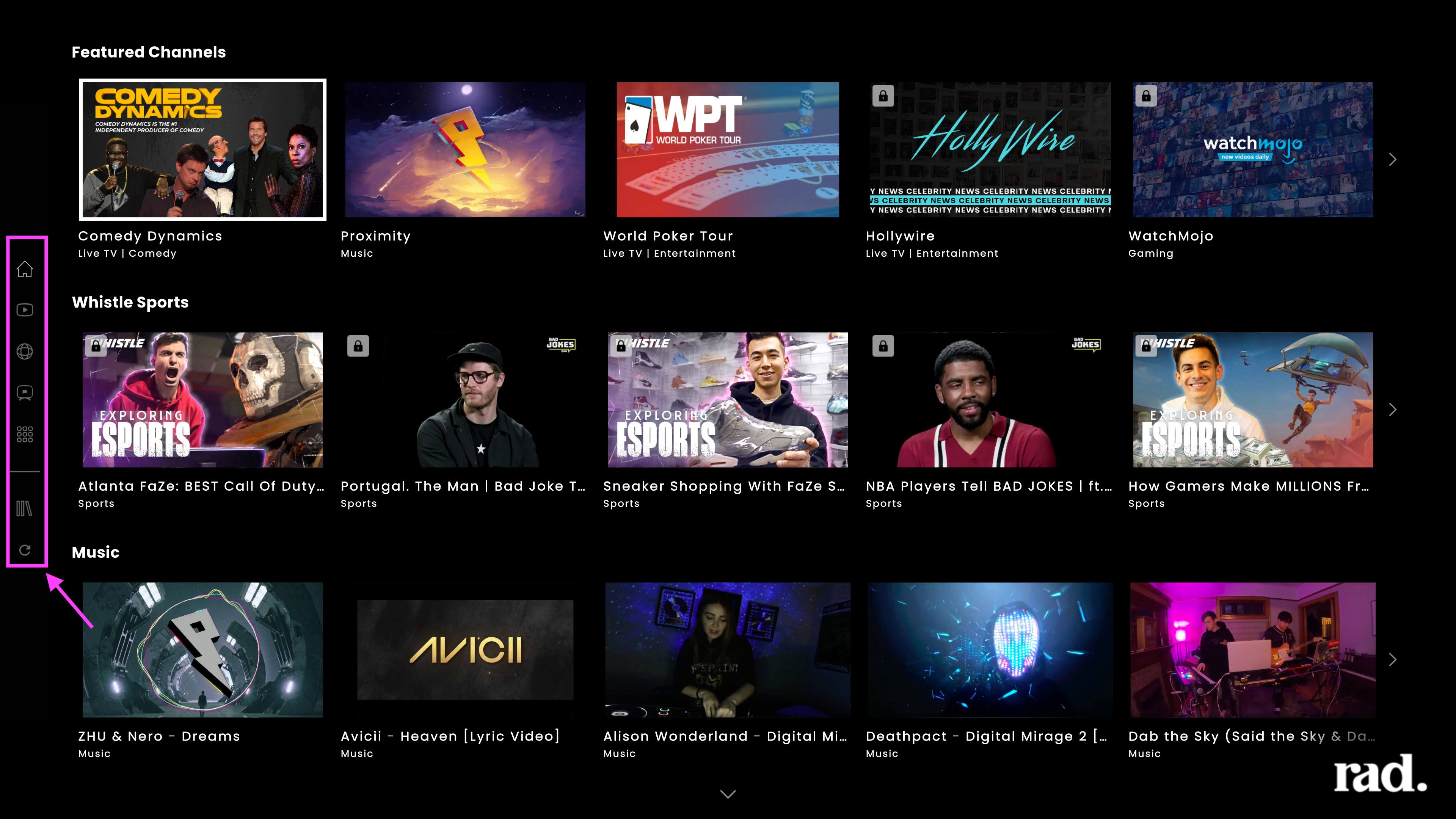The height and width of the screenshot is (819, 1456).
Task: Open the grid apps sidebar icon
Action: 24,434
